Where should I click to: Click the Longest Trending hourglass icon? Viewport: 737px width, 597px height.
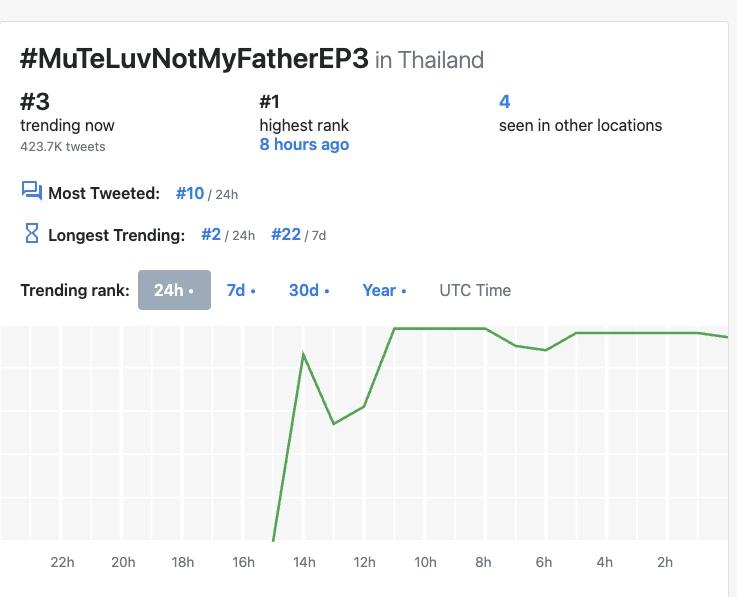click(31, 234)
